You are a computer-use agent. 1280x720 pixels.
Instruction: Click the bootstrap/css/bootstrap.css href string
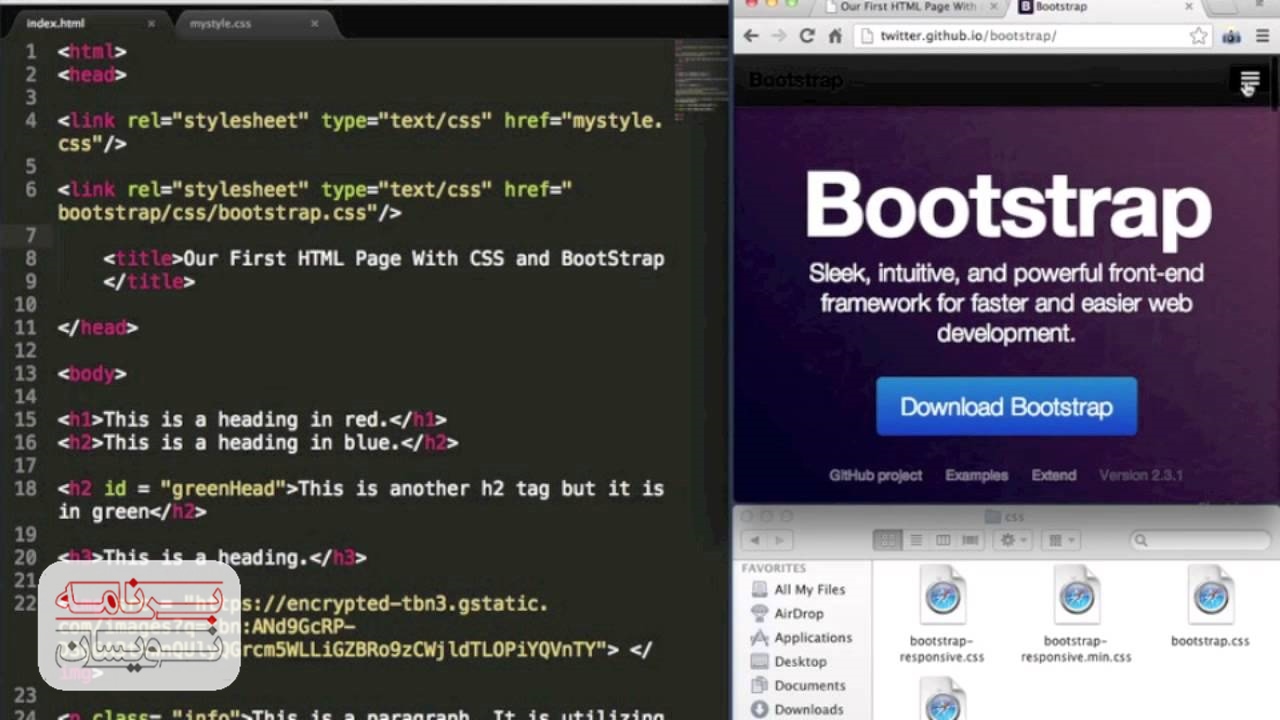click(x=217, y=212)
